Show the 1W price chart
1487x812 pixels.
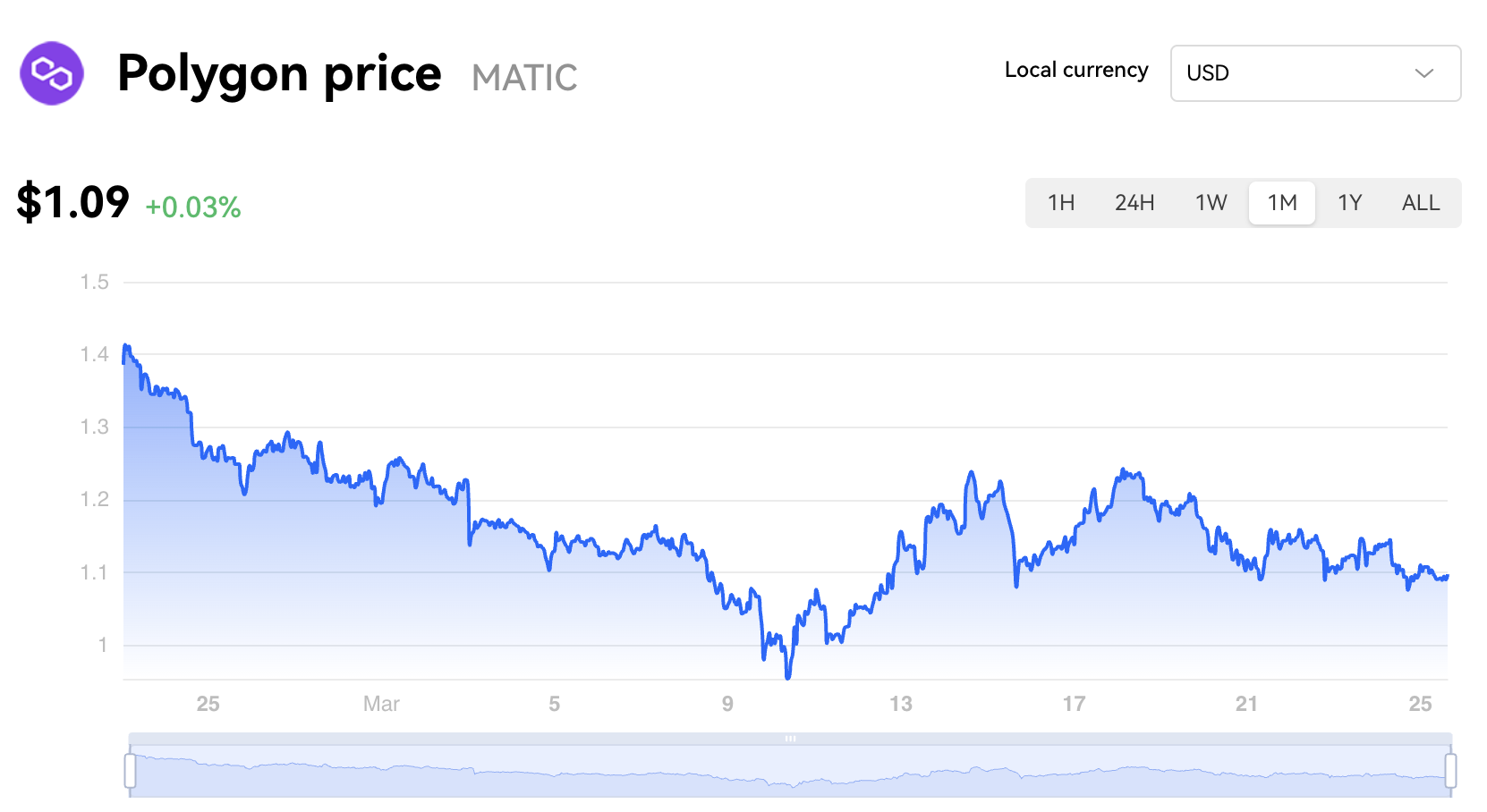1211,203
